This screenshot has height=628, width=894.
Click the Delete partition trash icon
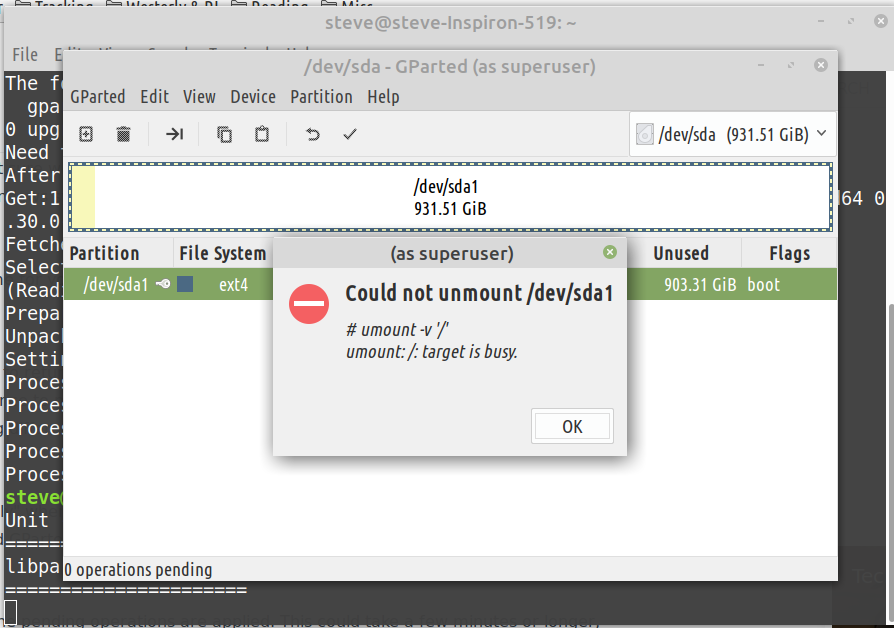coord(123,134)
